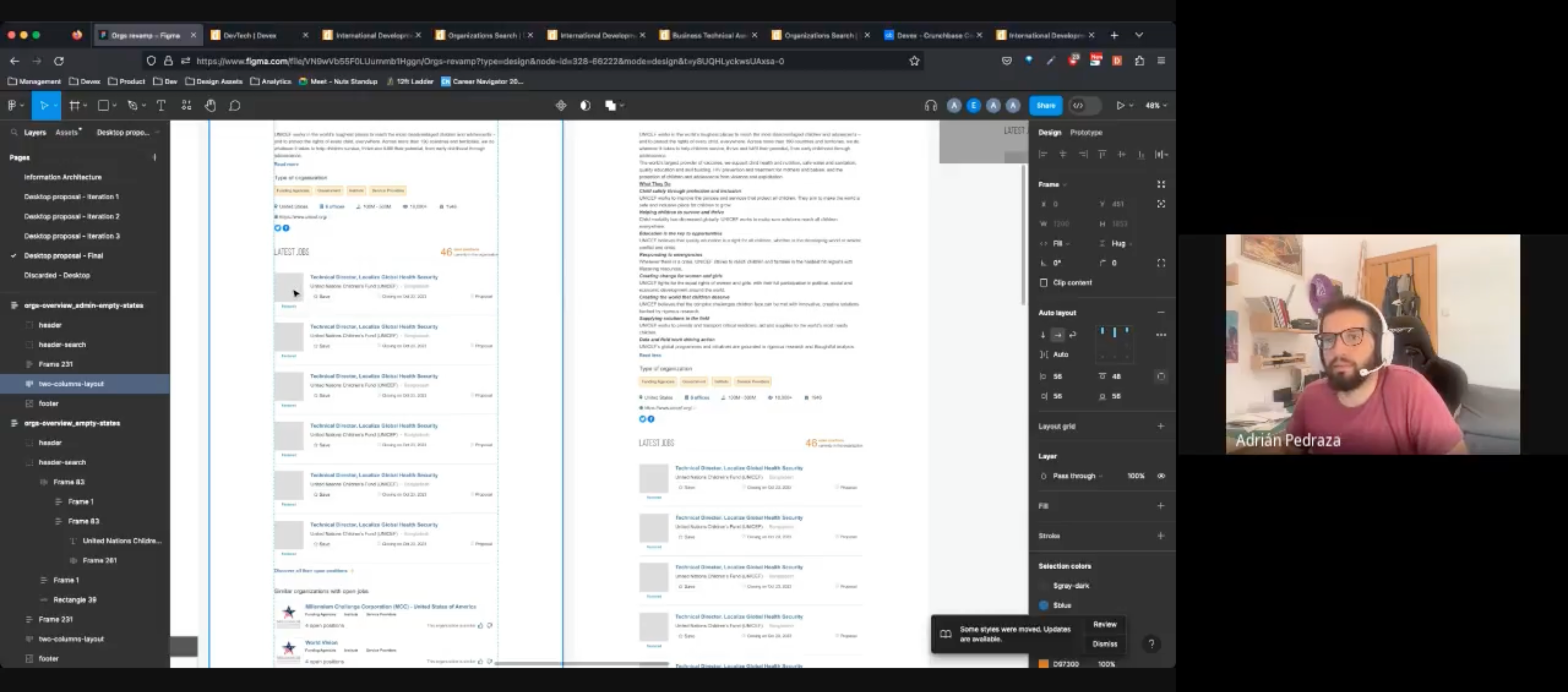The width and height of the screenshot is (1568, 692).
Task: Open the Resources components tool
Action: click(x=186, y=106)
